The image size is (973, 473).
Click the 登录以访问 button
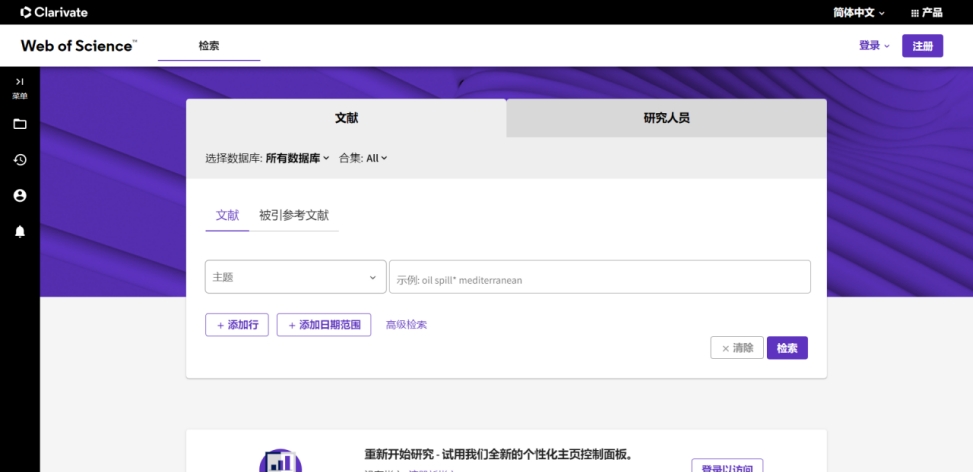pos(727,466)
